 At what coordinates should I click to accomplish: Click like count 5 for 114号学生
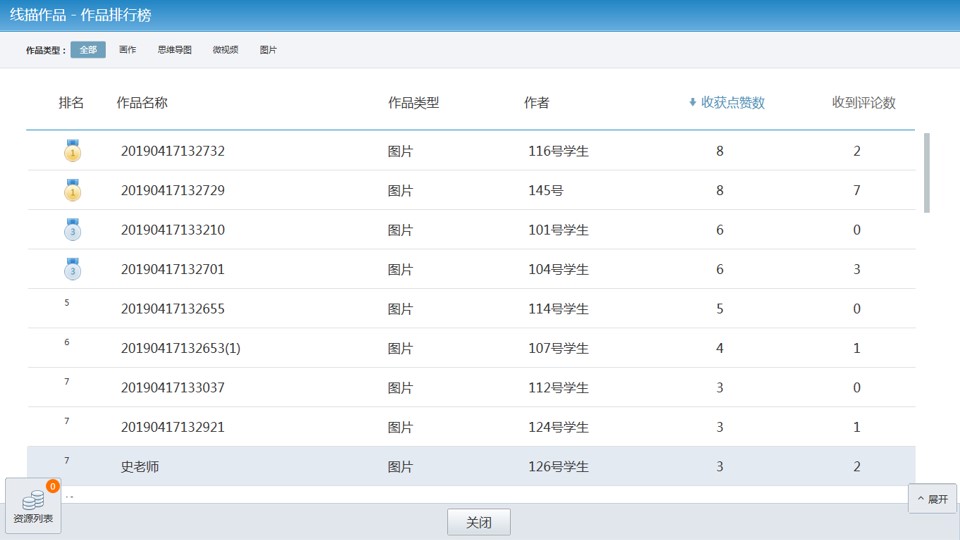tap(719, 309)
